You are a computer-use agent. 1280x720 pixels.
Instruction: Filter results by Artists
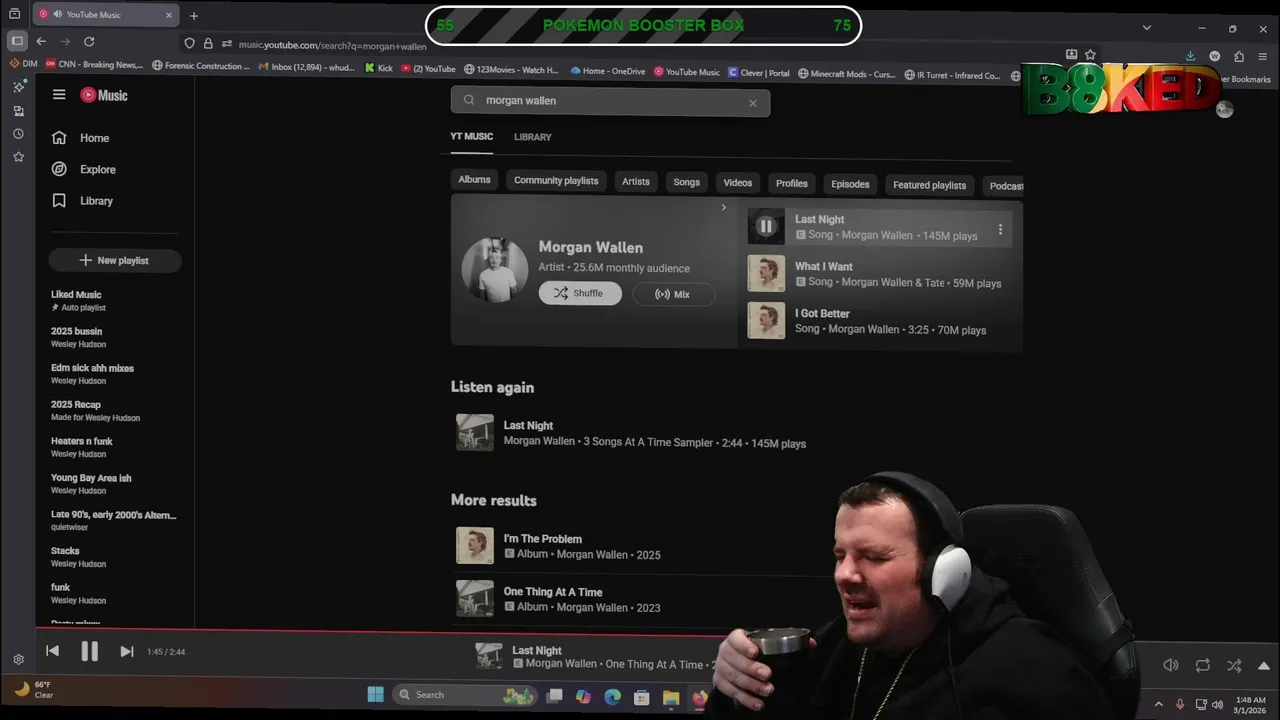(636, 182)
